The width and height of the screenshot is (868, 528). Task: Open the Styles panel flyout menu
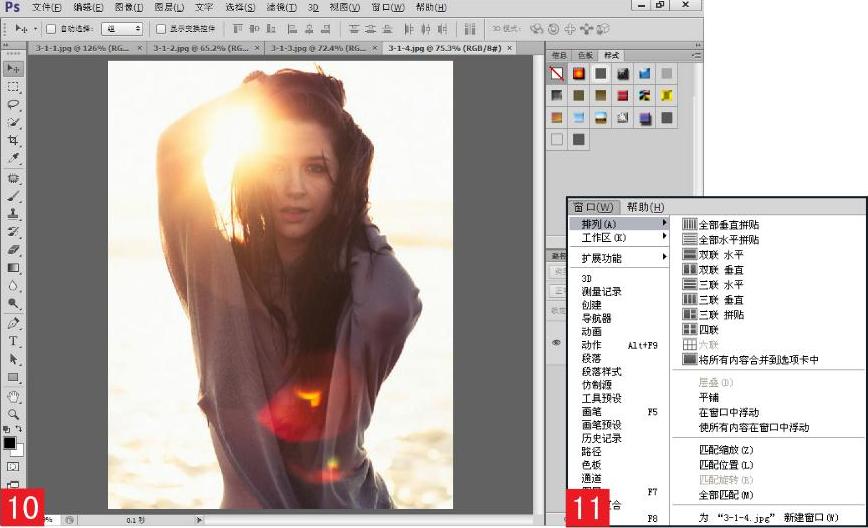click(696, 55)
